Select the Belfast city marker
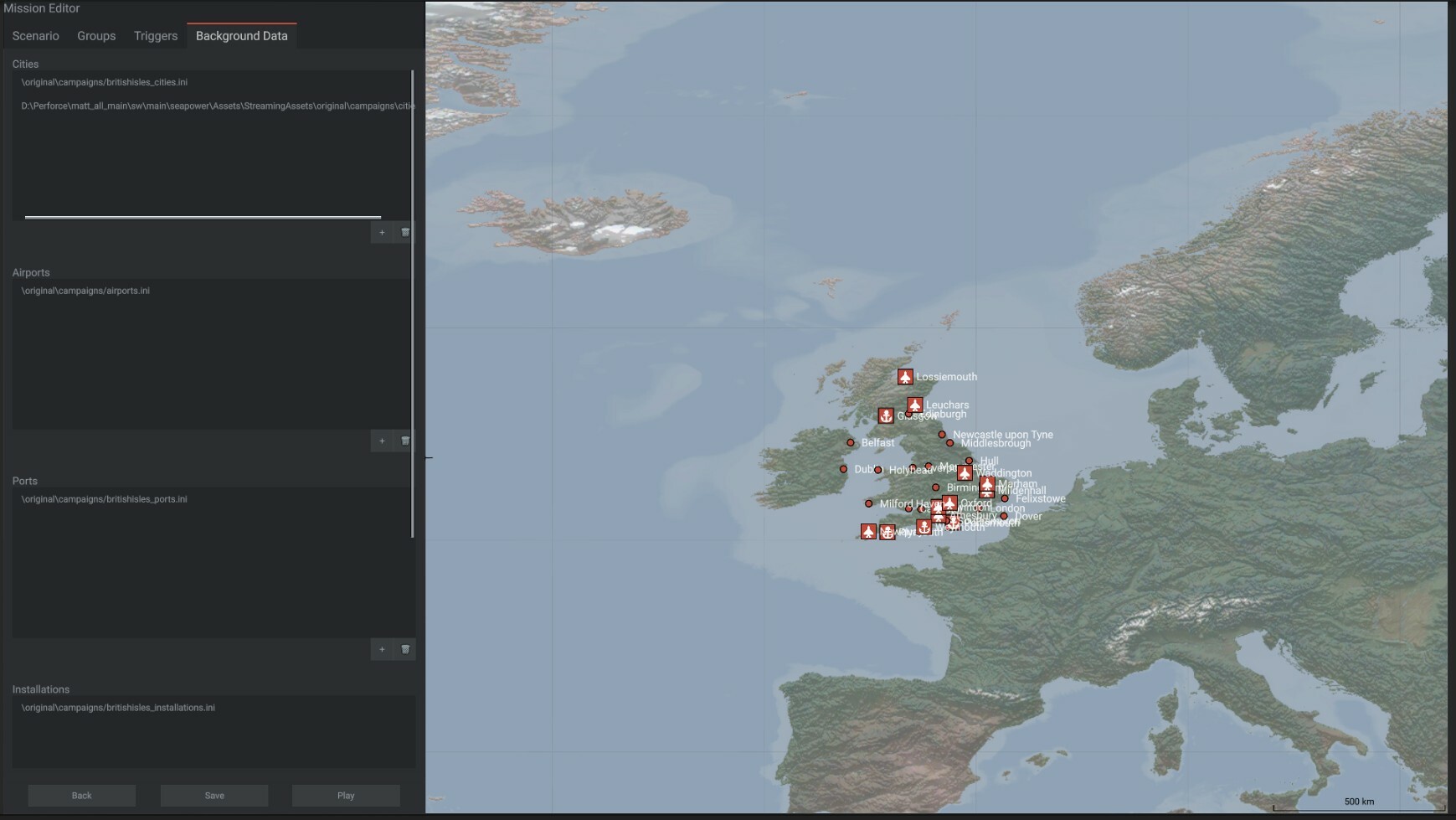This screenshot has height=820, width=1456. coord(850,442)
